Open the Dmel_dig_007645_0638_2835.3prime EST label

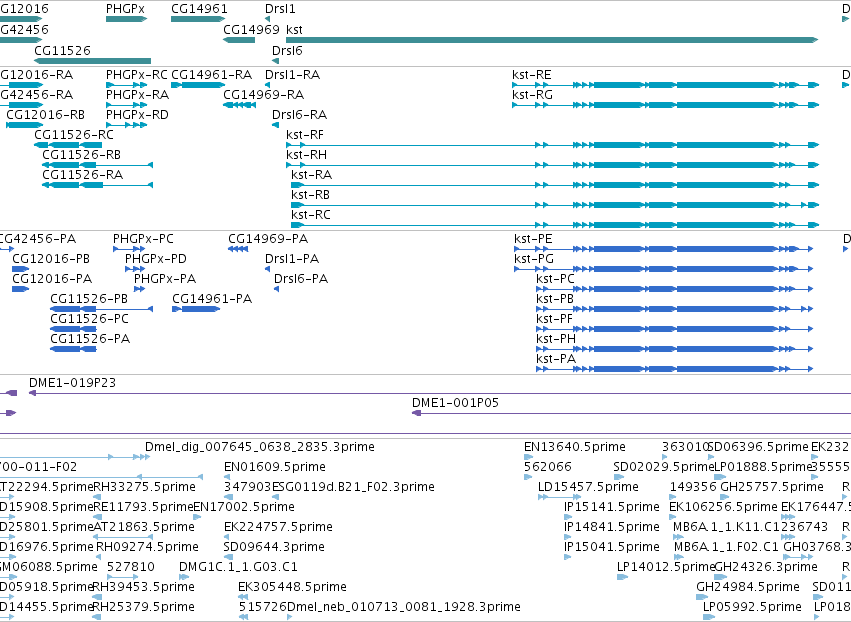tap(260, 447)
